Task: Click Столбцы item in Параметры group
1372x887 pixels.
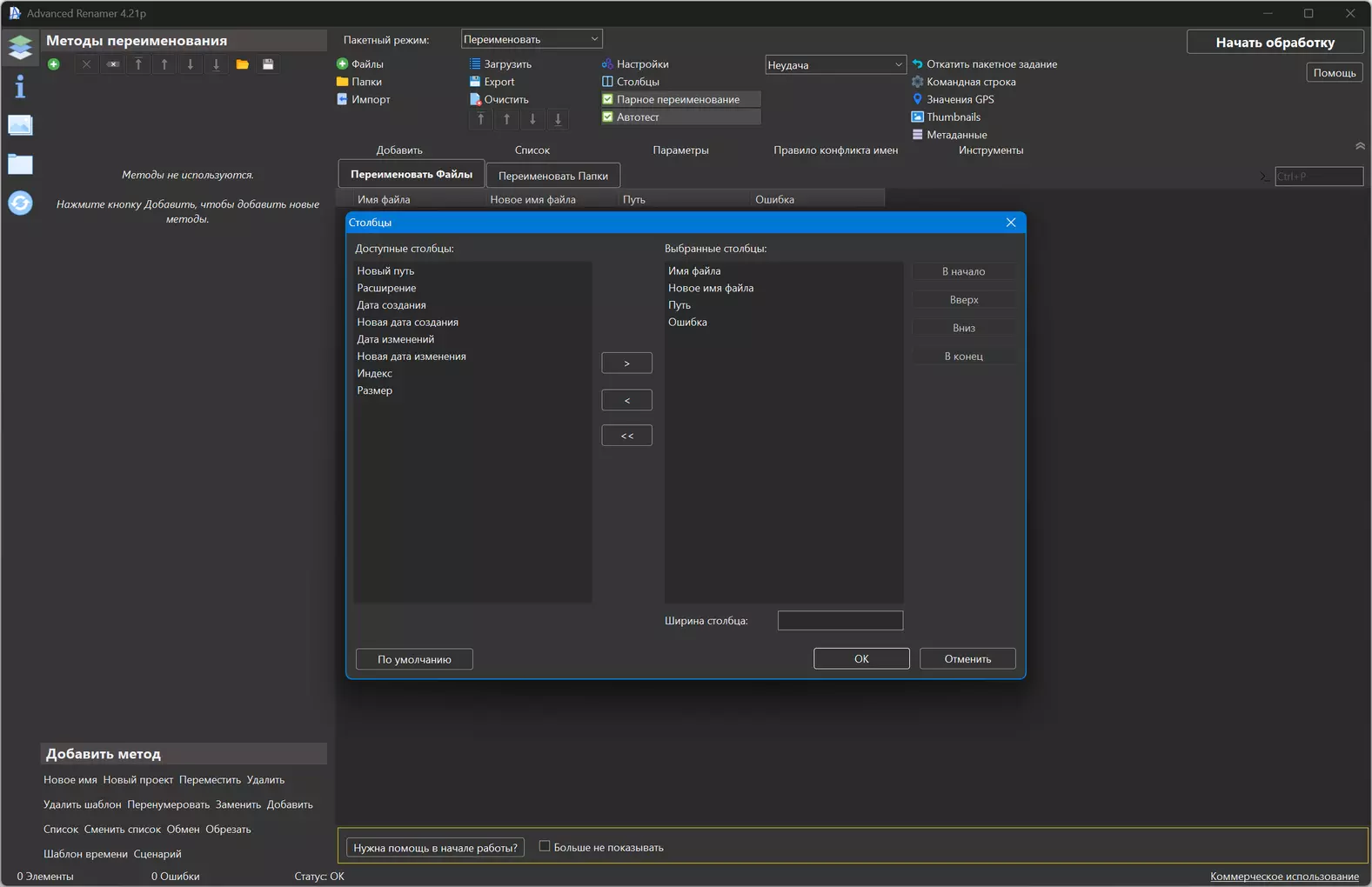Action: click(x=630, y=82)
